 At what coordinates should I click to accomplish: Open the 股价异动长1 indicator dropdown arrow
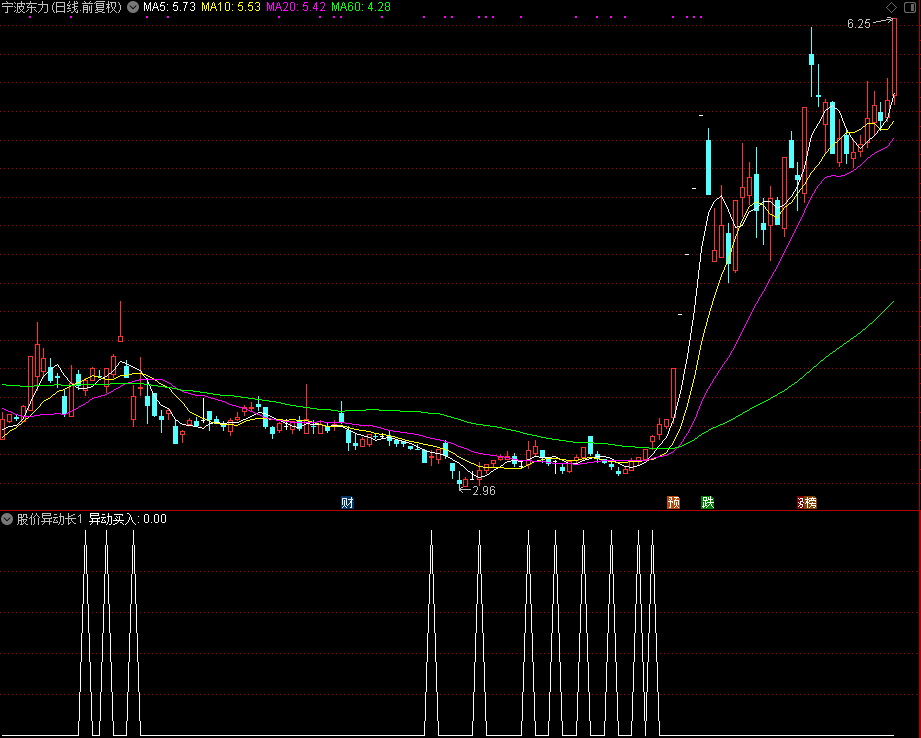tap(7, 519)
